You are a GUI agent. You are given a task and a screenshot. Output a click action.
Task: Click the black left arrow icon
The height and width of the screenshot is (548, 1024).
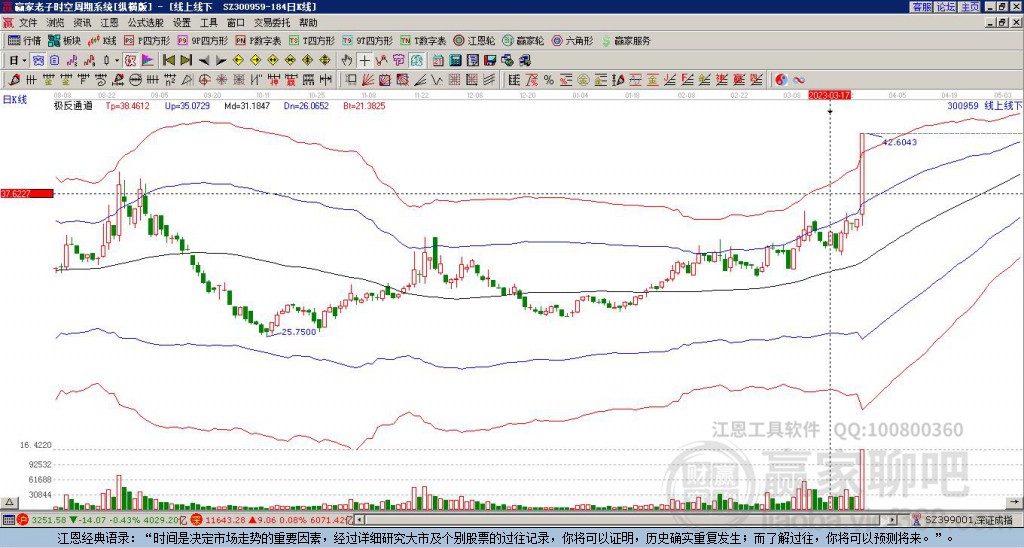click(x=204, y=61)
